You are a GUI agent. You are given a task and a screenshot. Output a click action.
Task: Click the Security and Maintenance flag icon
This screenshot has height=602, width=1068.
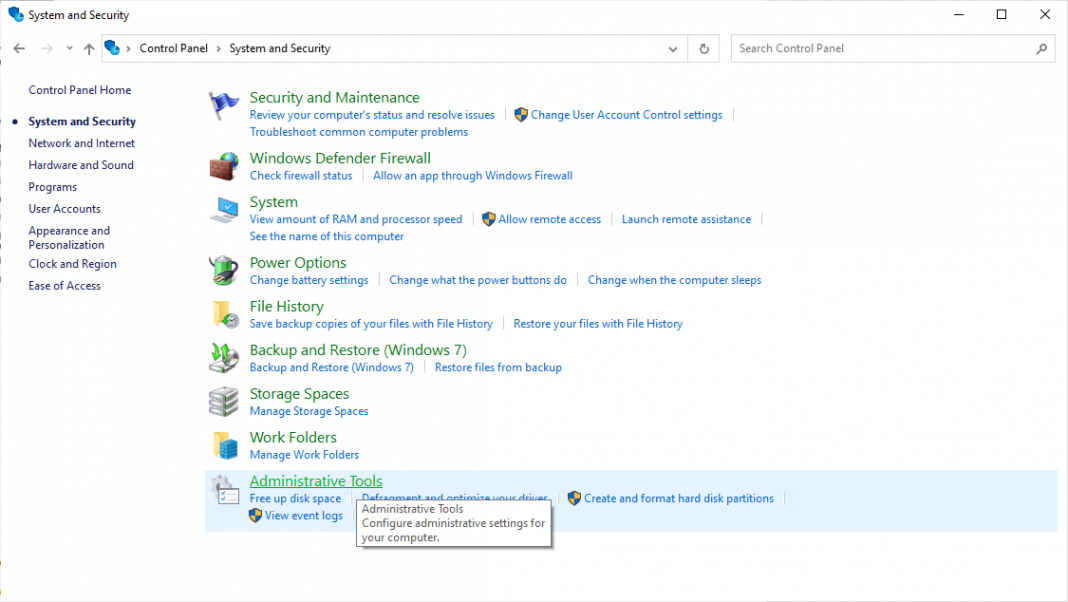click(224, 106)
